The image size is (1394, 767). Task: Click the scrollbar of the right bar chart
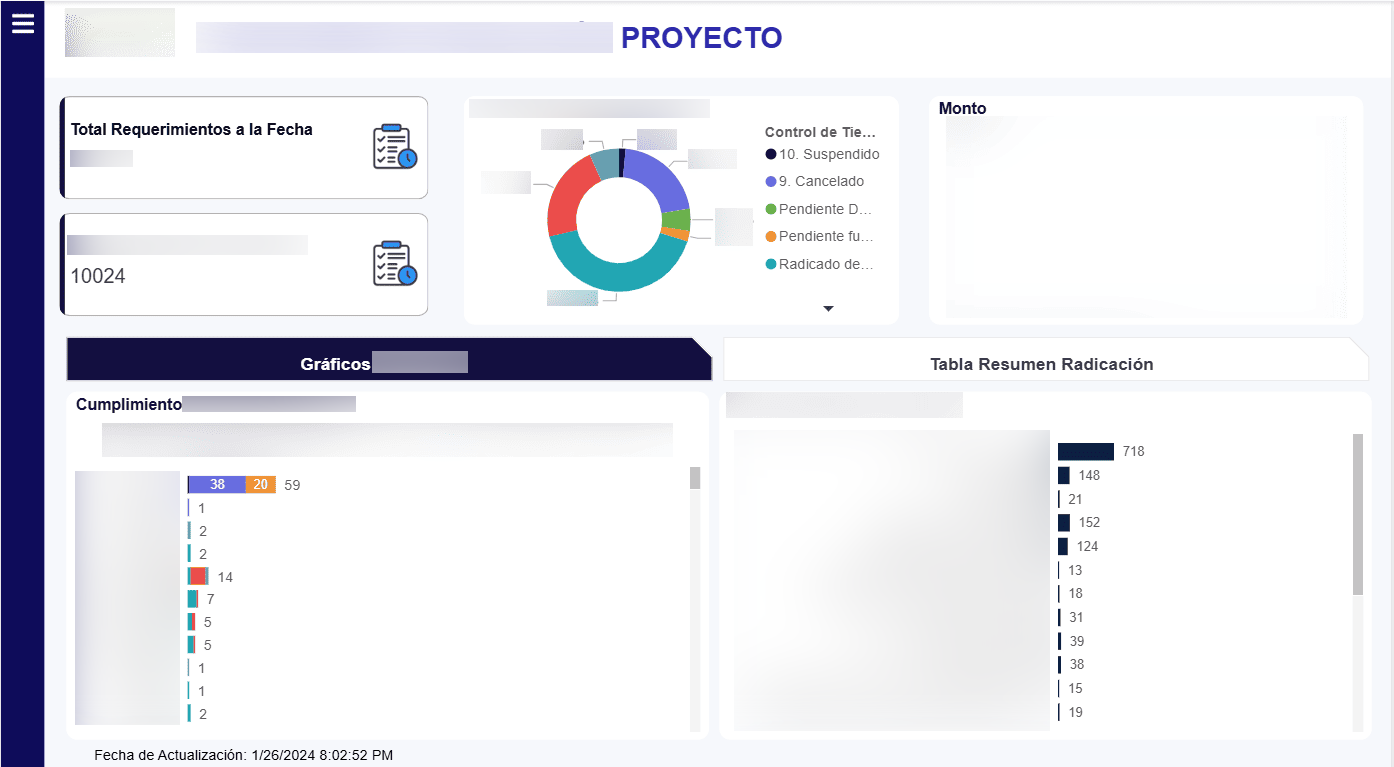tap(1357, 513)
